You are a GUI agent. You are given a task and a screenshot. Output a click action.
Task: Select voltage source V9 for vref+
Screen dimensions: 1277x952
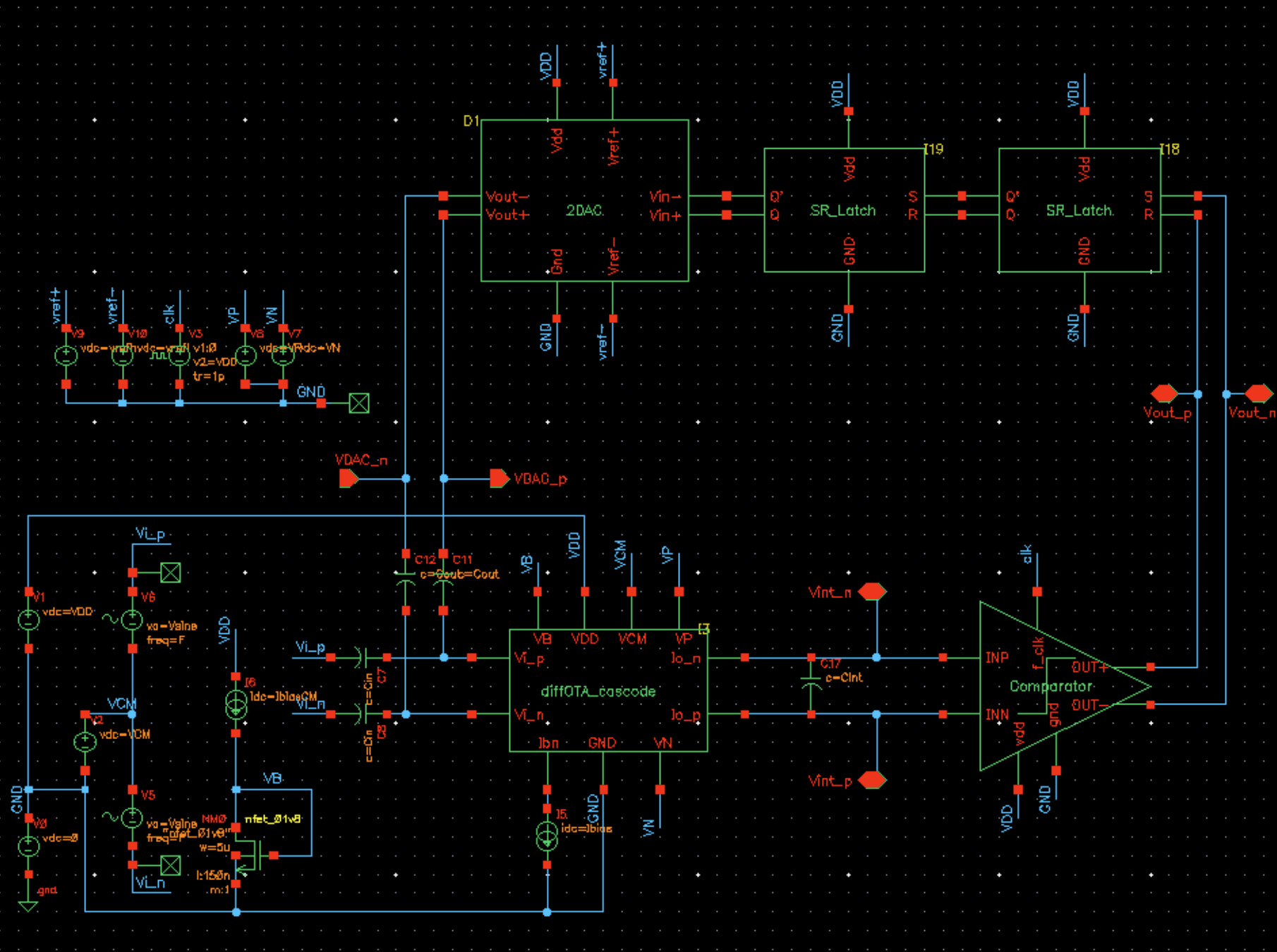(x=66, y=356)
